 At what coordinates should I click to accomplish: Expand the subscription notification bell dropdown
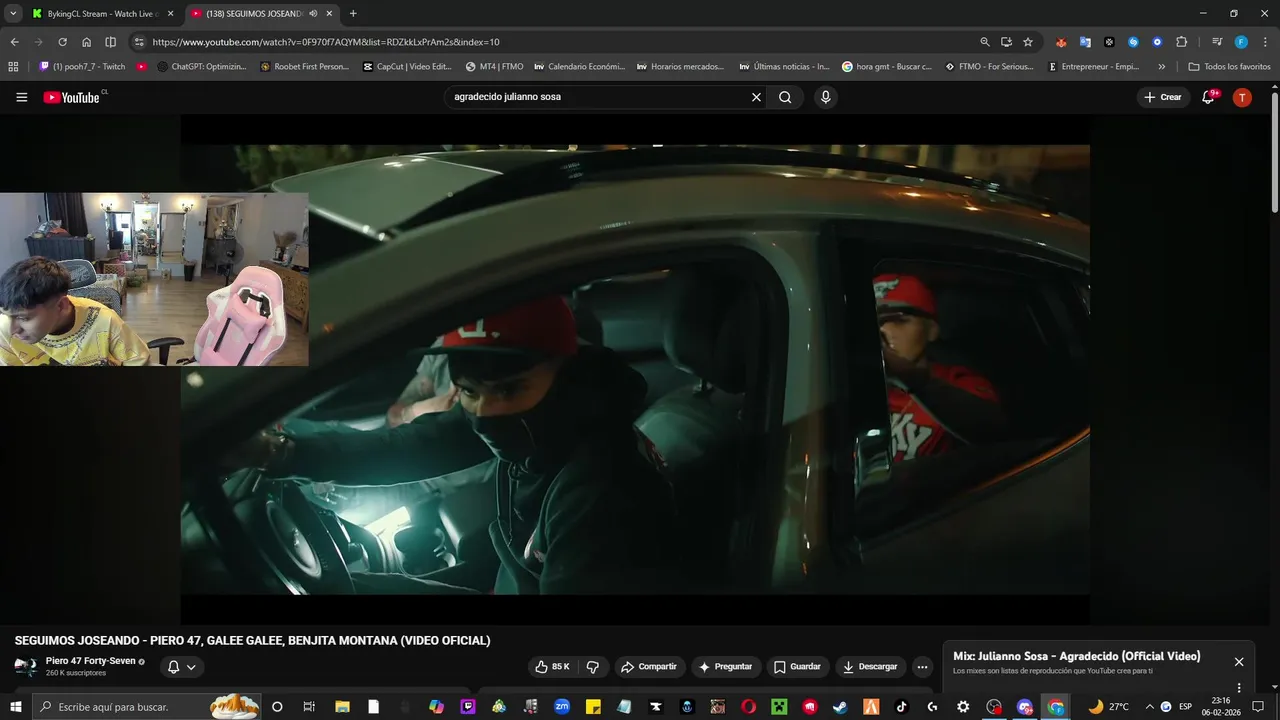(181, 667)
